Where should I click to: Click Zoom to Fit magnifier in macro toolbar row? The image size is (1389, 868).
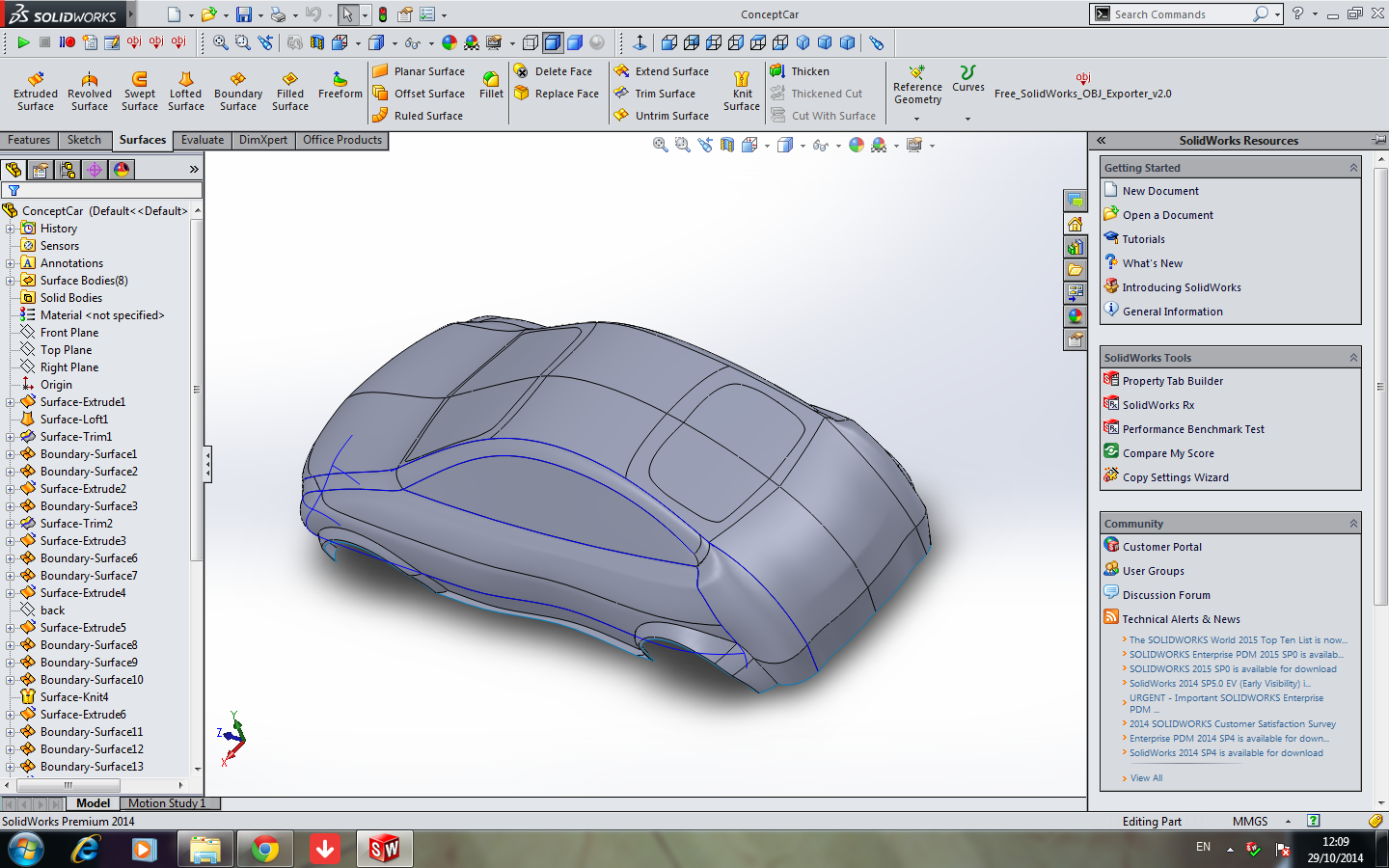(221, 42)
